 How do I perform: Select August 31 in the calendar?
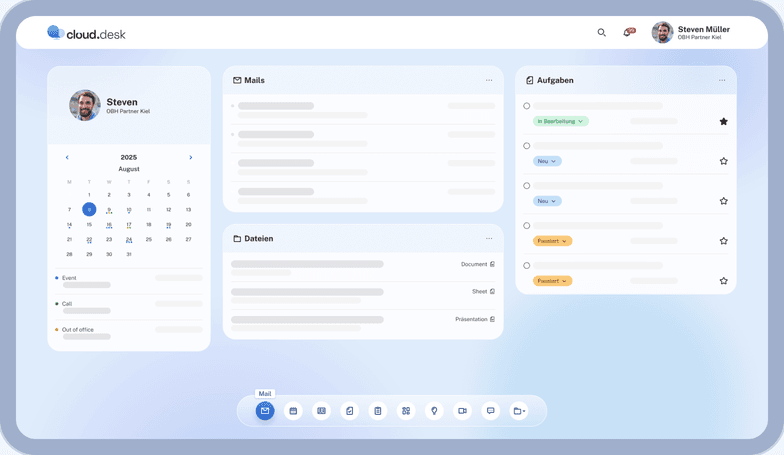(x=129, y=254)
